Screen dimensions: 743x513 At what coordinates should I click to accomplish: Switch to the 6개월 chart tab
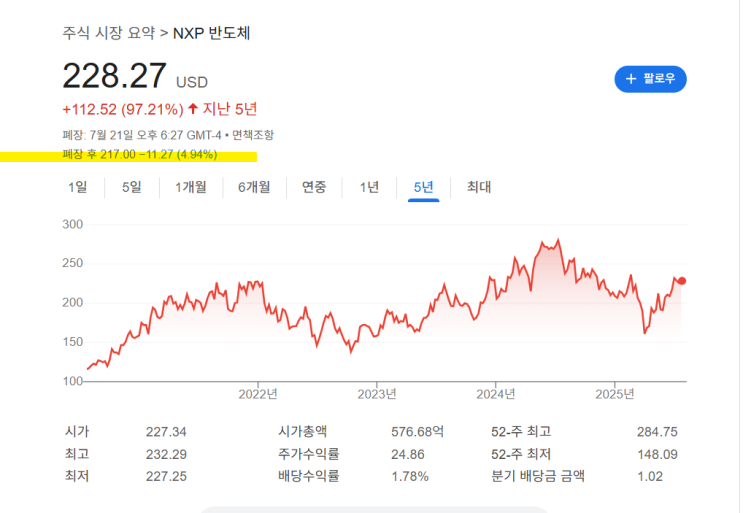(254, 187)
